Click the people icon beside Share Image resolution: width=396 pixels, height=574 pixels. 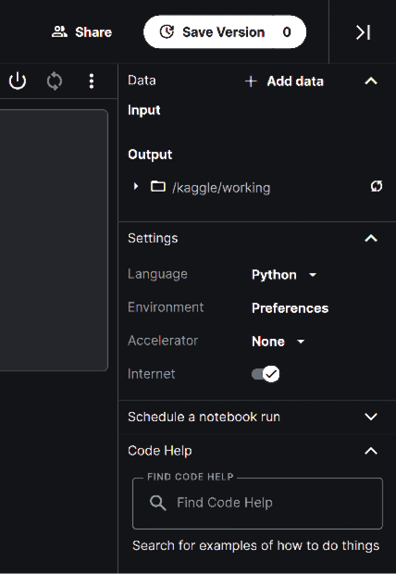[60, 32]
